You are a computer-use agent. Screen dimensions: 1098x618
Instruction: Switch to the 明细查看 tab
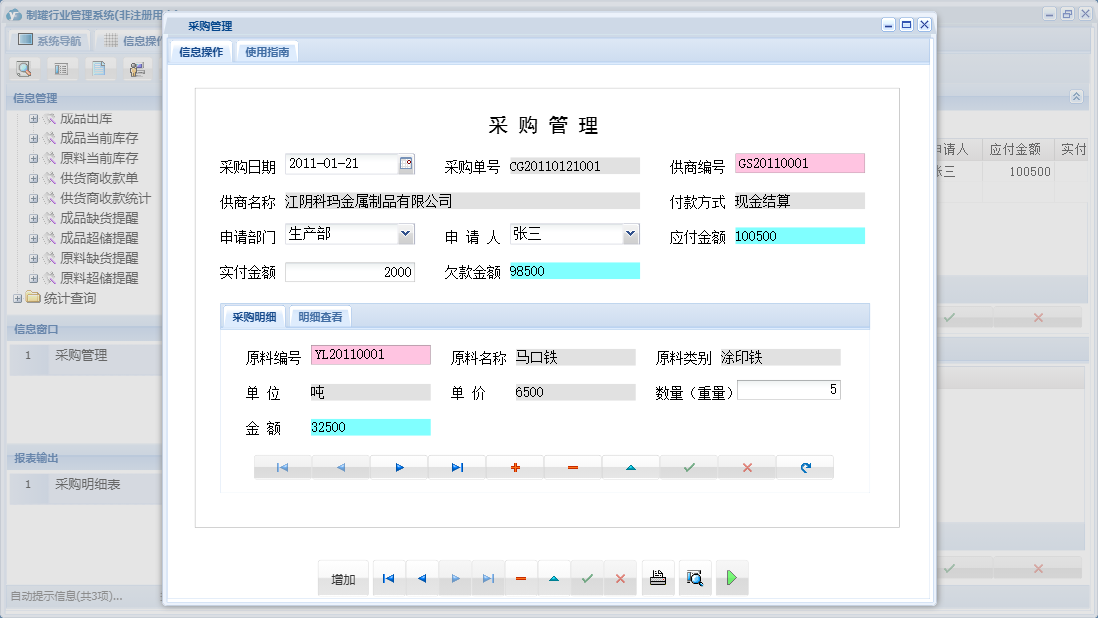(318, 316)
